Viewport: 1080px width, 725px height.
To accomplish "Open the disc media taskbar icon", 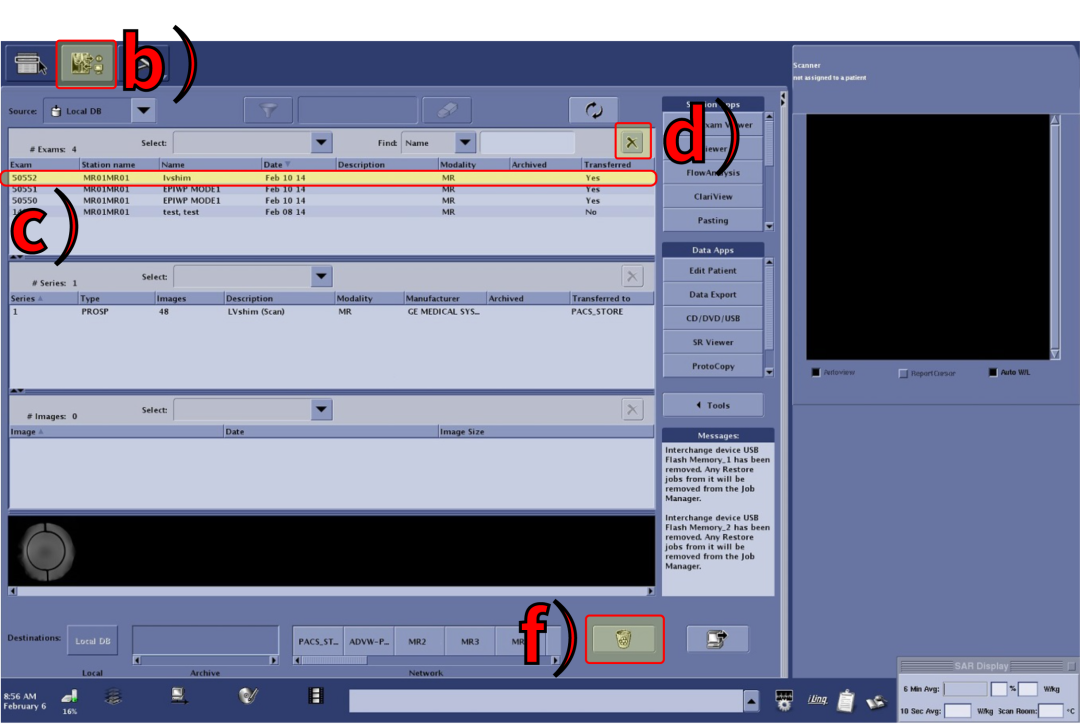I will 248,696.
